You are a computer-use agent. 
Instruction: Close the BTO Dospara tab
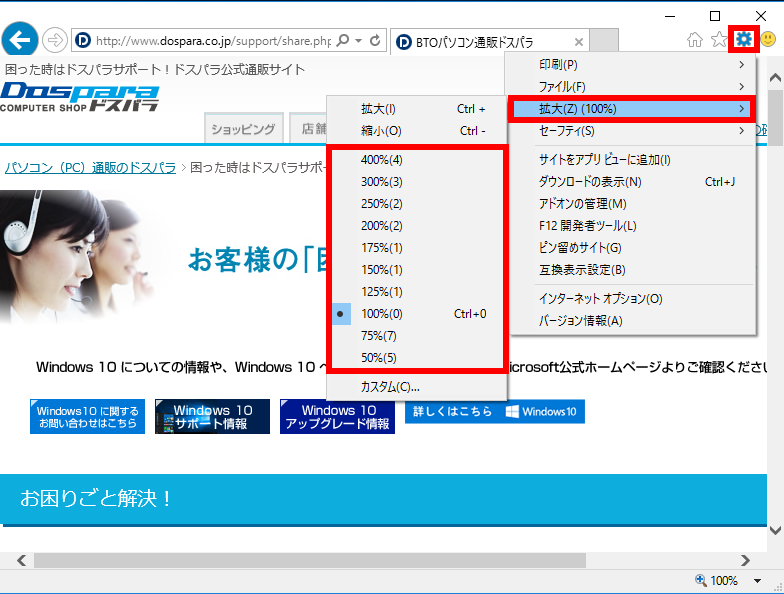[x=578, y=42]
